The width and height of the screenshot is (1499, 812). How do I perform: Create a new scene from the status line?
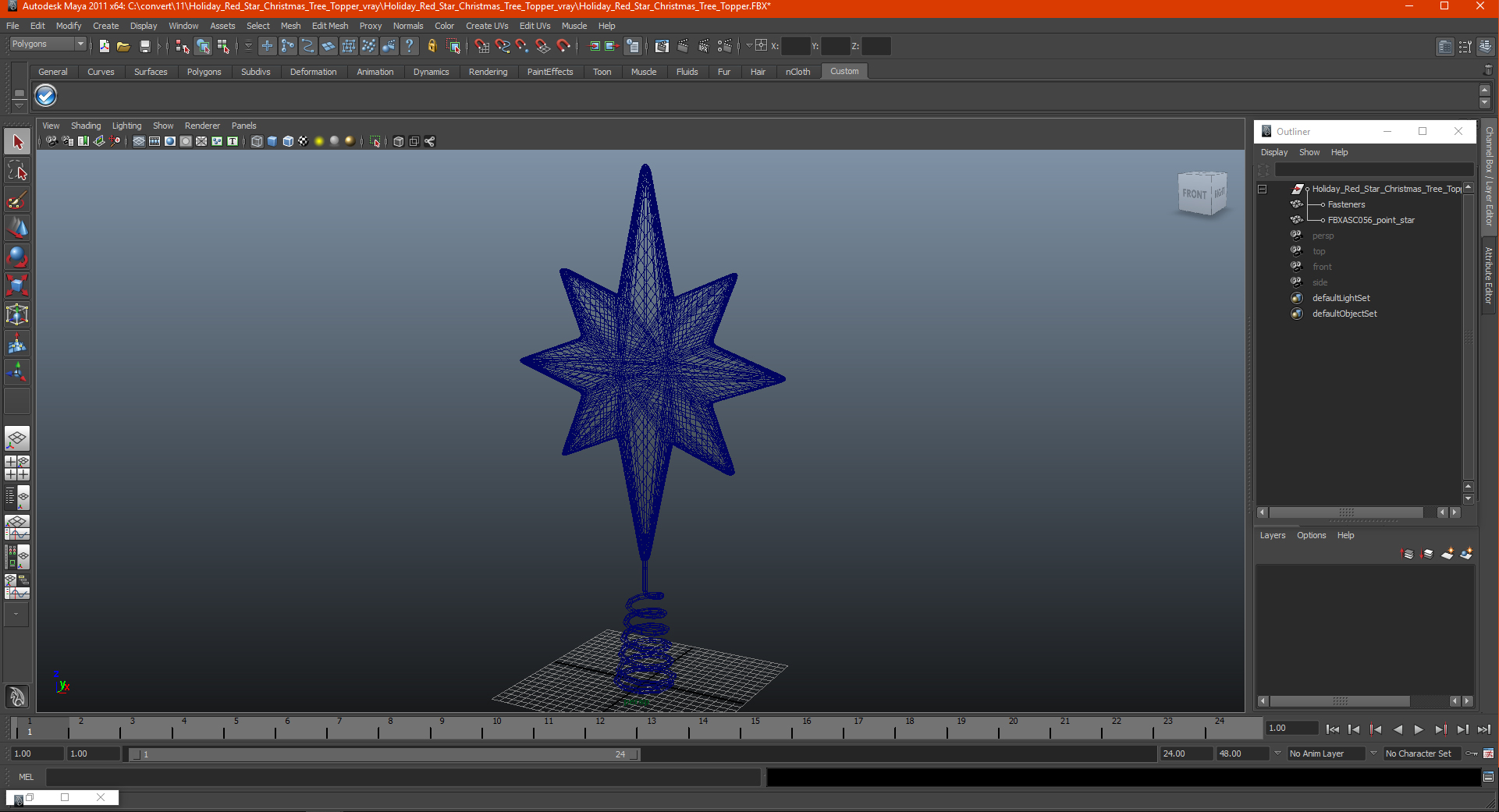pos(104,46)
